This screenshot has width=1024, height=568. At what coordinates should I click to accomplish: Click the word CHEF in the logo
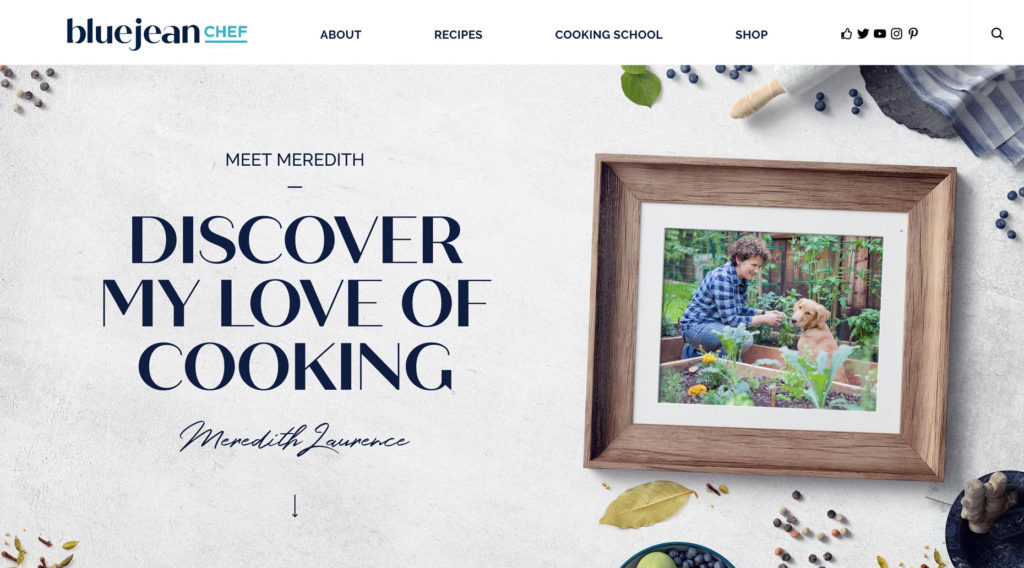click(x=225, y=33)
